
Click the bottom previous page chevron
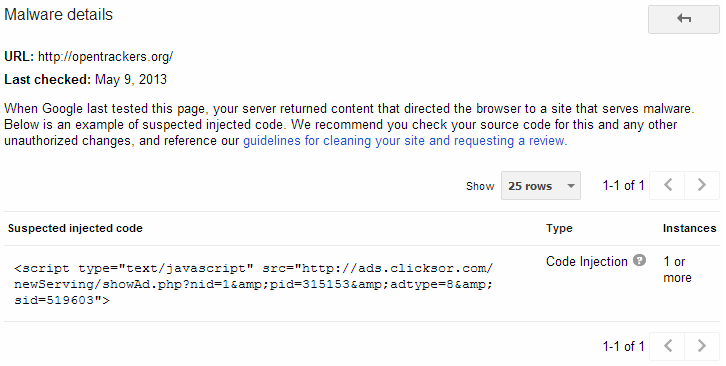667,346
